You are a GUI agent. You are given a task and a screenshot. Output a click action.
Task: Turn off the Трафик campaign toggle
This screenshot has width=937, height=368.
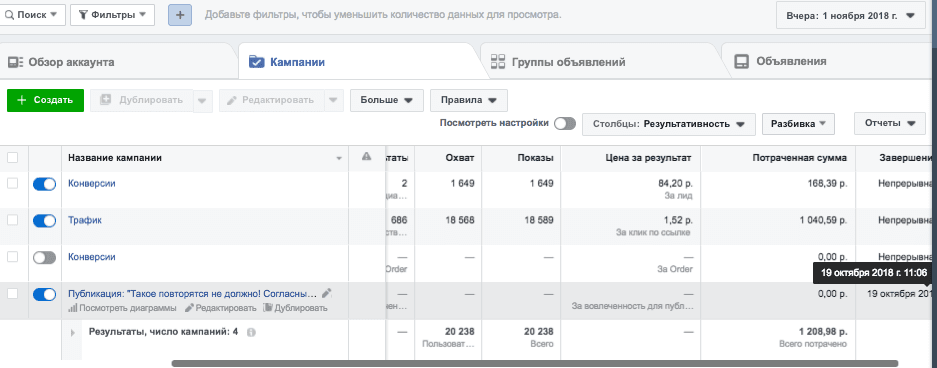[44, 221]
